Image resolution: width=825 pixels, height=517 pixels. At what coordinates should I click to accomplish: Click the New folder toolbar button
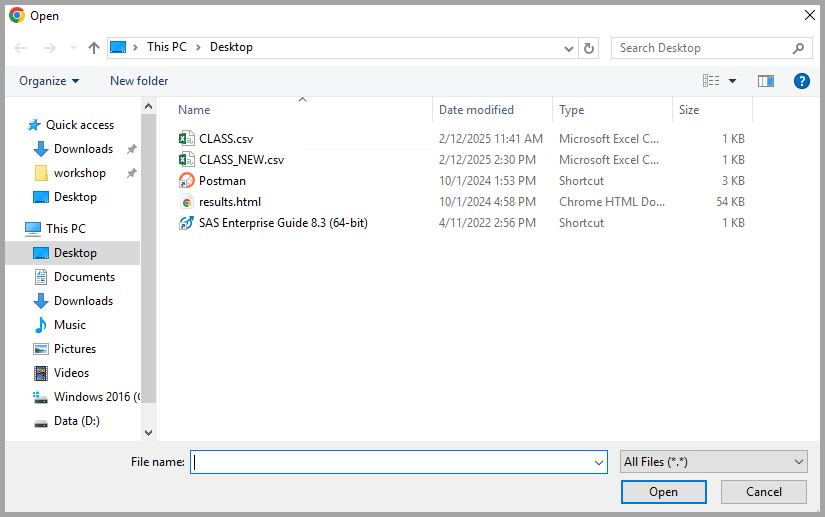pyautogui.click(x=139, y=81)
